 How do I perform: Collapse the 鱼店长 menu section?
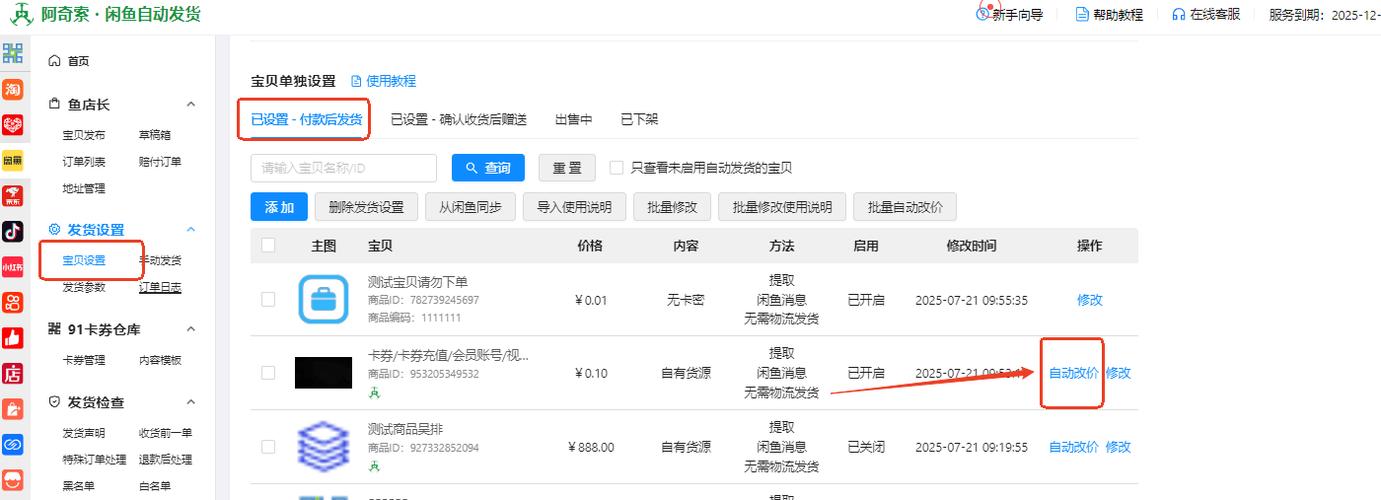click(x=191, y=104)
